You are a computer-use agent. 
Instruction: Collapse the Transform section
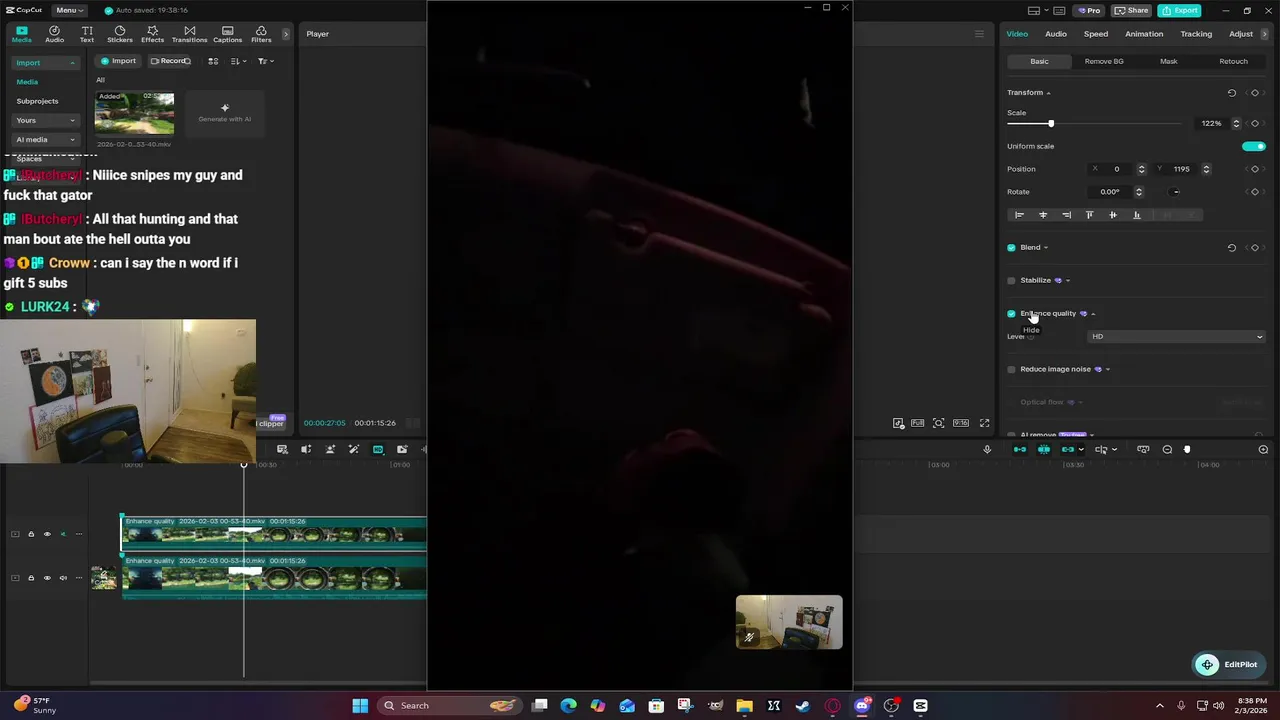[1048, 93]
